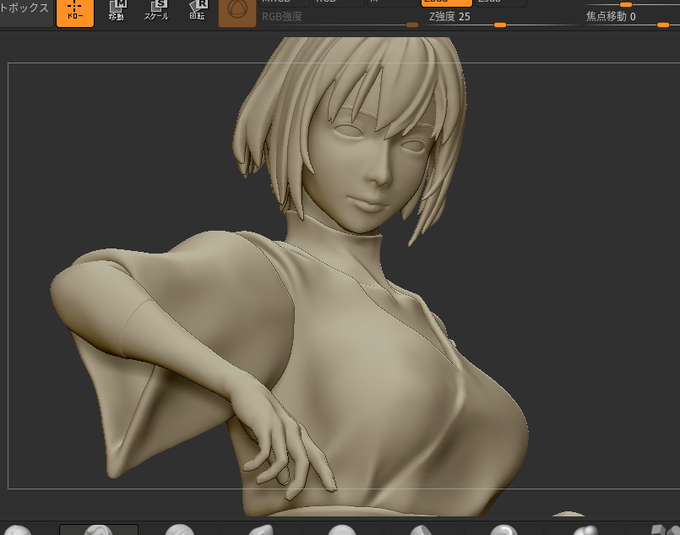
Task: Toggle the Mrgb mode button
Action: pos(285,3)
